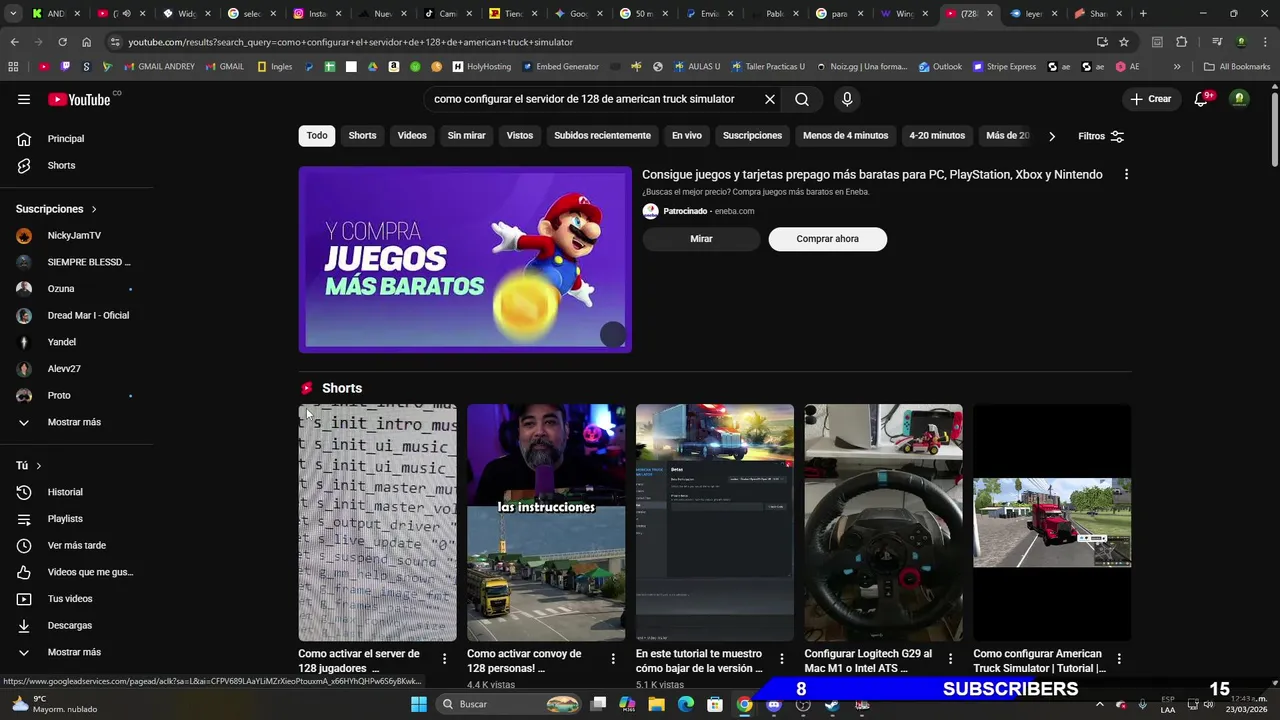Open the account avatar menu
The height and width of the screenshot is (720, 1280).
(1240, 99)
